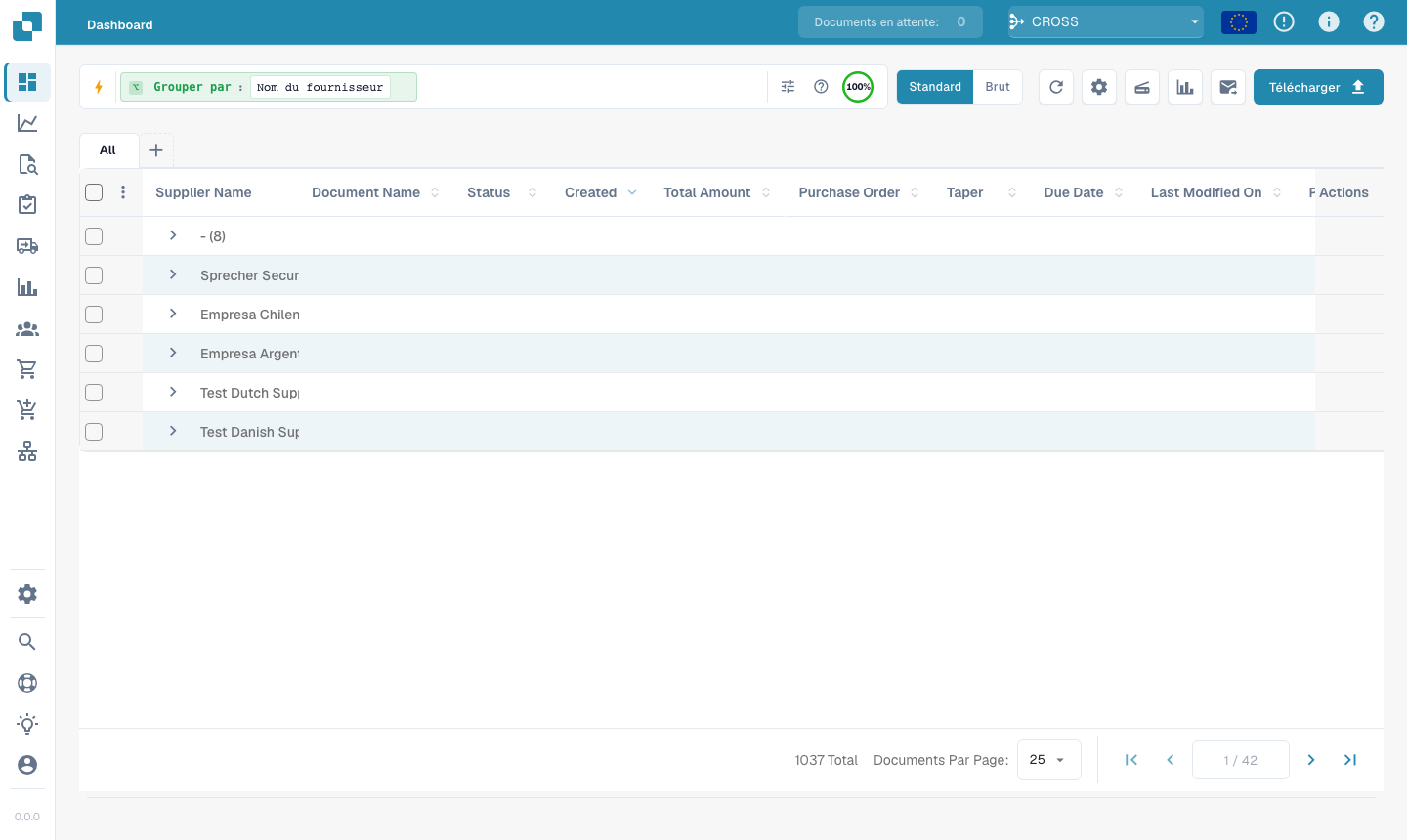Open the filter sliders icon in the search bar

pos(788,87)
